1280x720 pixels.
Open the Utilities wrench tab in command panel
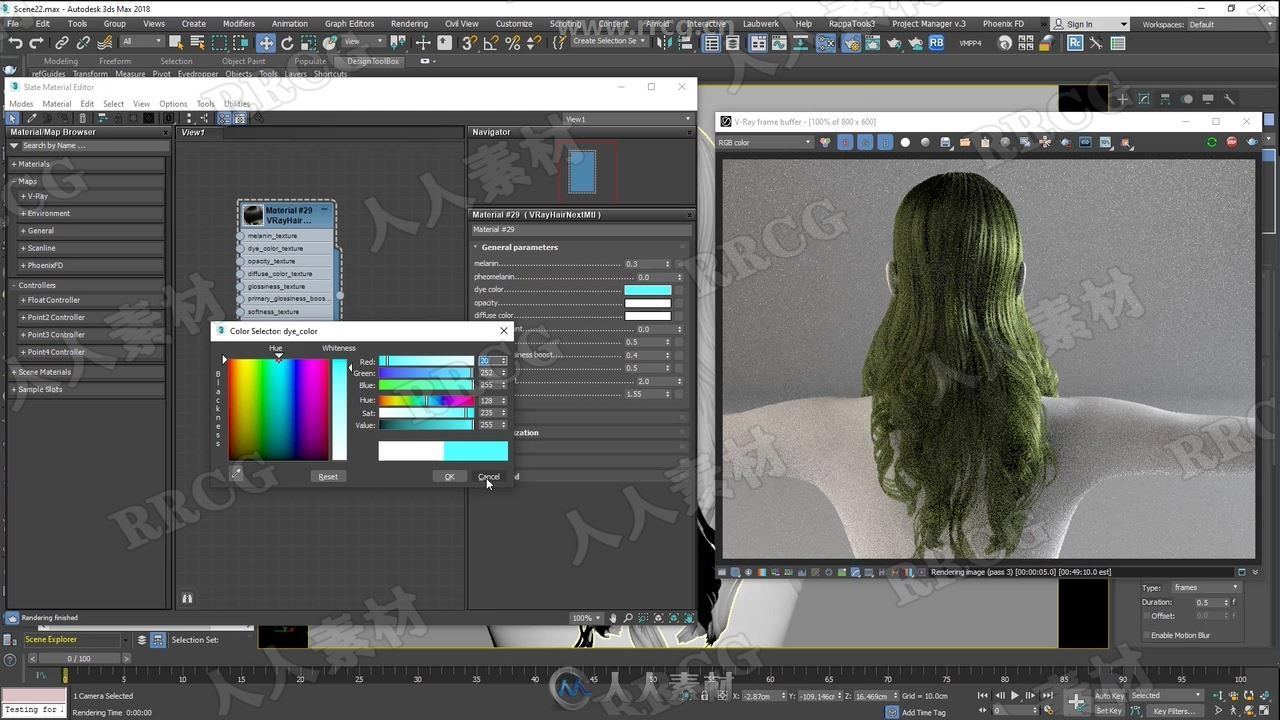(x=1230, y=99)
